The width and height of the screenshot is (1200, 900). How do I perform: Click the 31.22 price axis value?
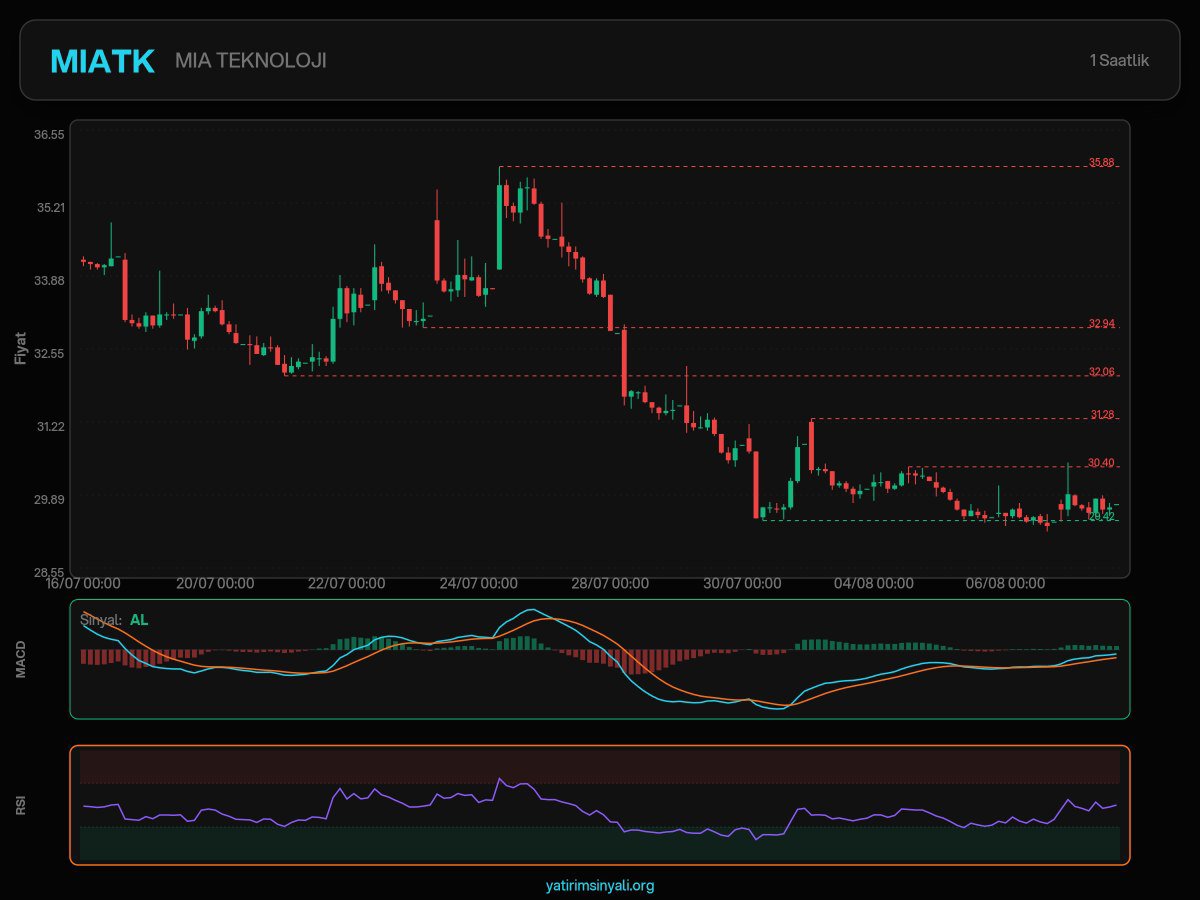coord(51,426)
